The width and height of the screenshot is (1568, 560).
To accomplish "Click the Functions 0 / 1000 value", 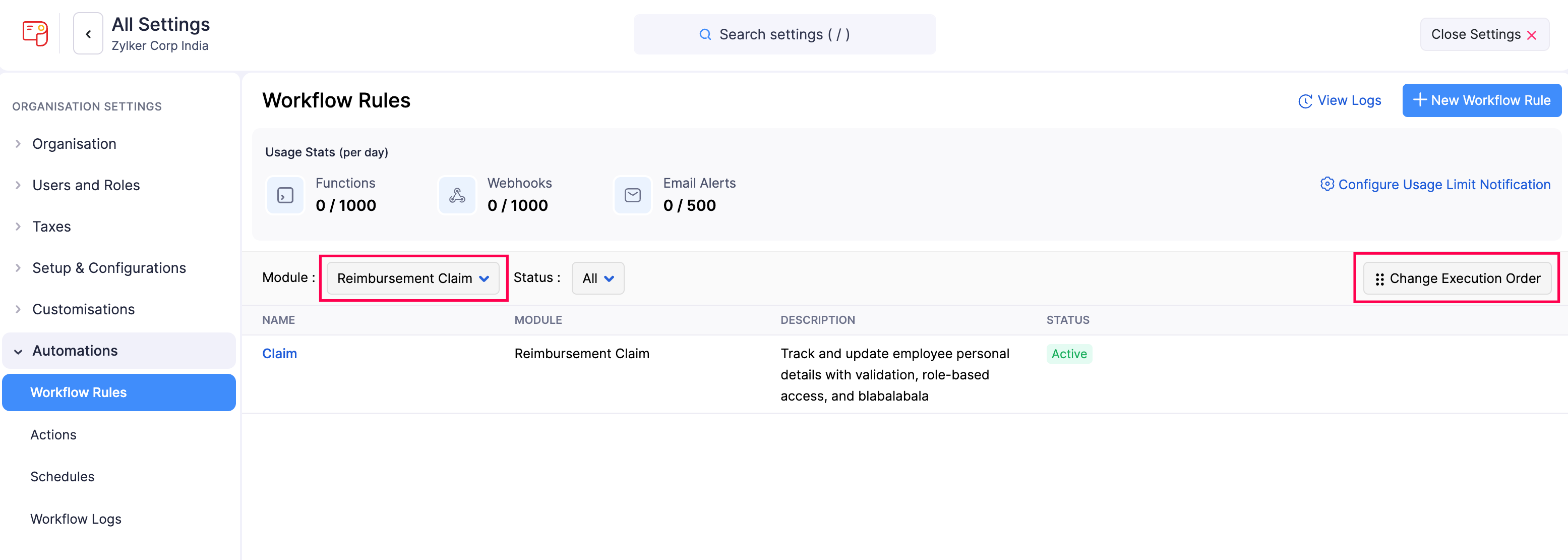I will tap(346, 205).
